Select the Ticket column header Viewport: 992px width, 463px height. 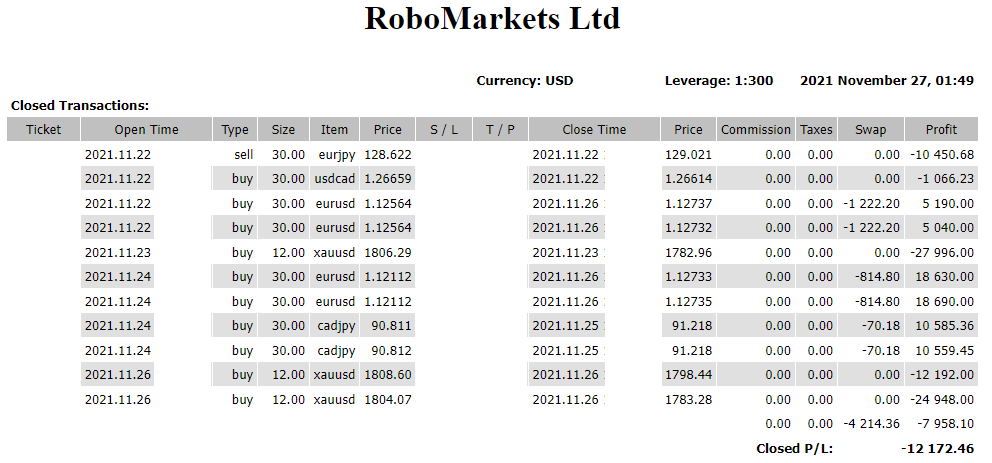tap(43, 129)
